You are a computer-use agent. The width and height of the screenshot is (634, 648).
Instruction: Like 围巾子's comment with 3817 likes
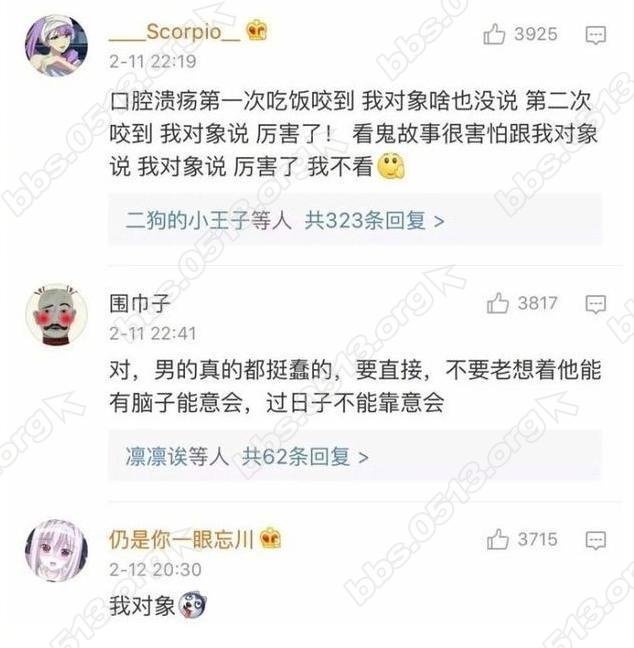[x=498, y=303]
